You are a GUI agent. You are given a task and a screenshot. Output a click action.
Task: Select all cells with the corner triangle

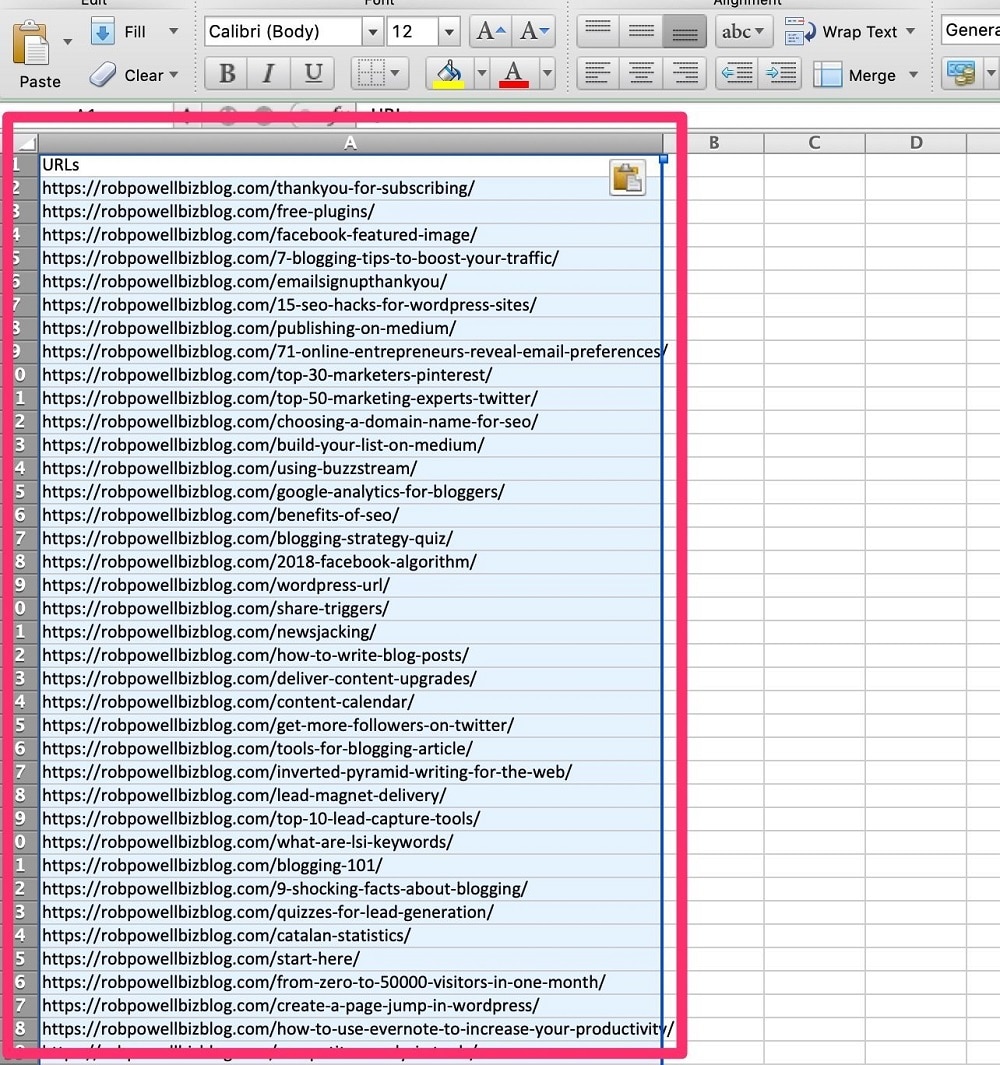[26, 143]
